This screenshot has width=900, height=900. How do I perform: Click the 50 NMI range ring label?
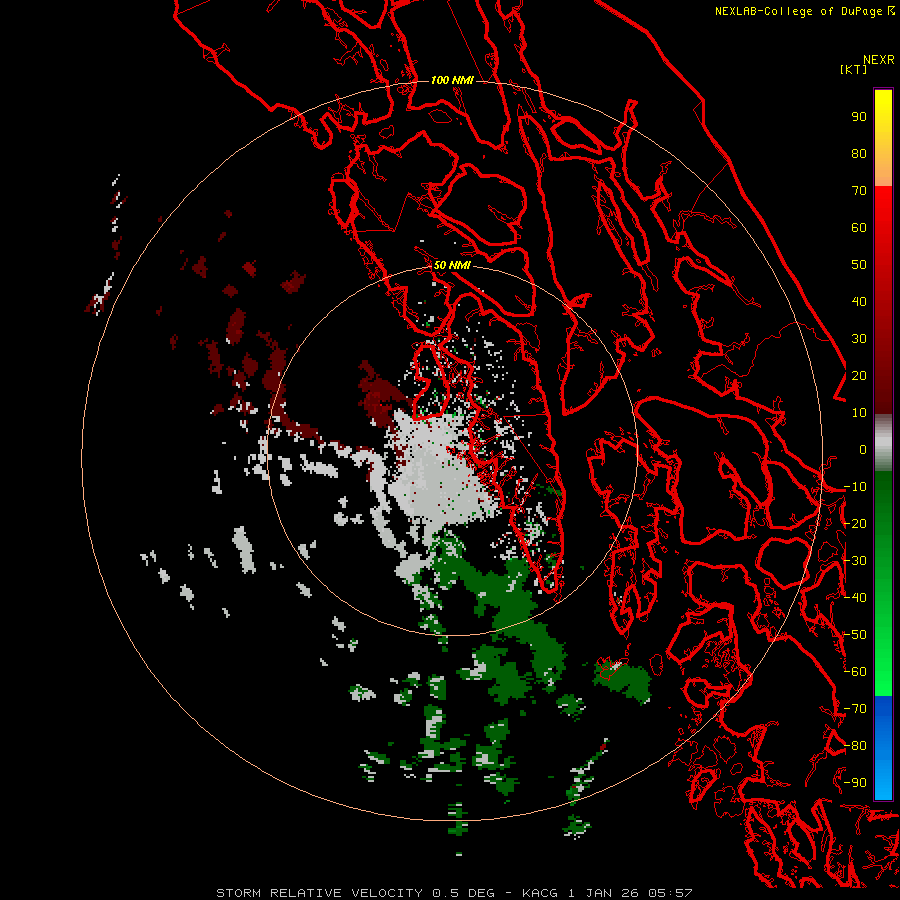click(452, 265)
